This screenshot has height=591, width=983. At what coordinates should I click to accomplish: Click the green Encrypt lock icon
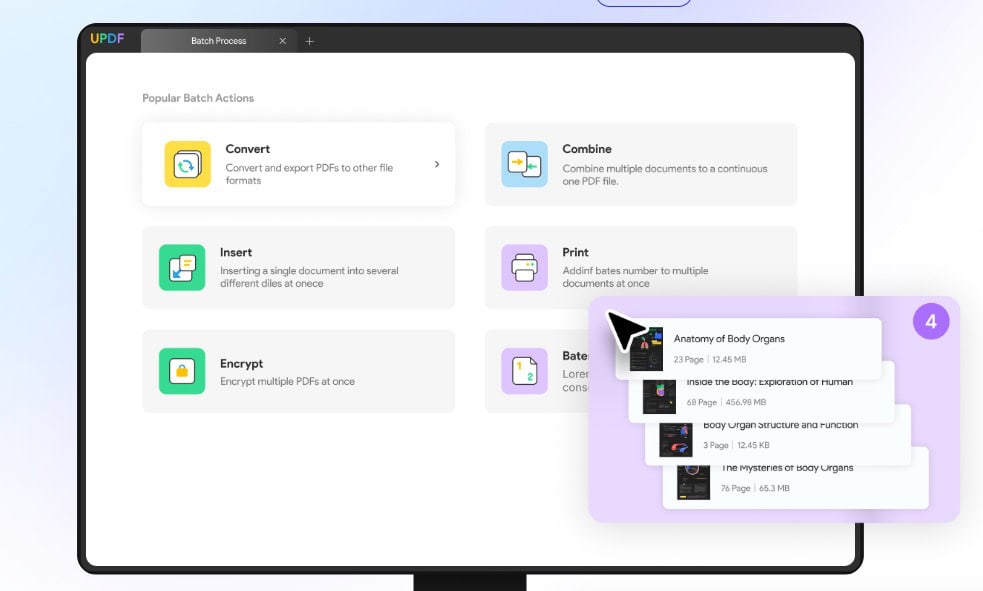(182, 371)
